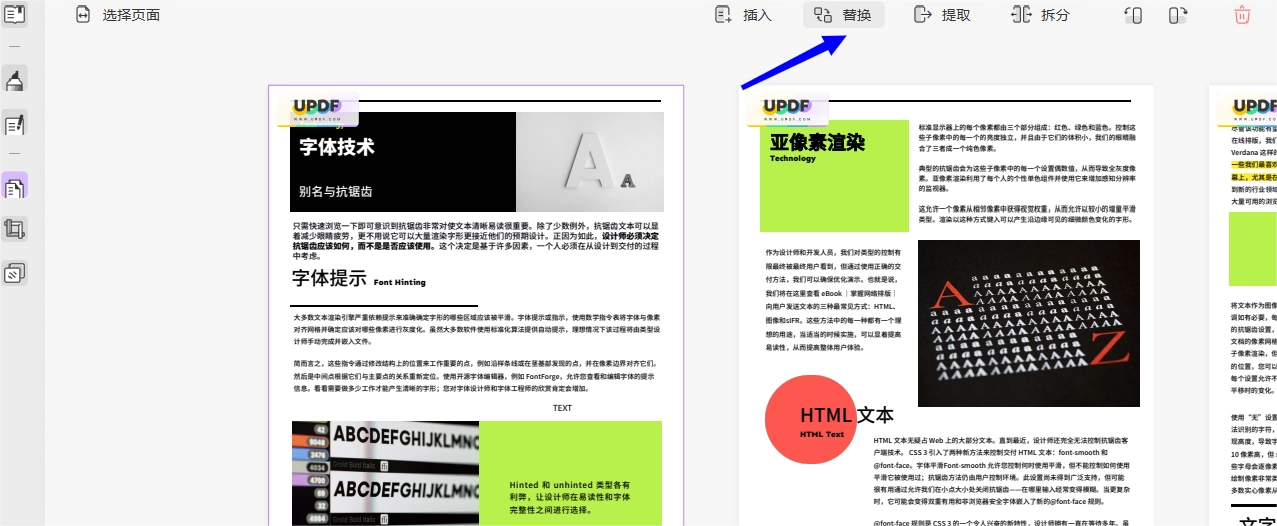Select the highlighter Comment tool
The image size is (1277, 526).
pyautogui.click(x=15, y=80)
